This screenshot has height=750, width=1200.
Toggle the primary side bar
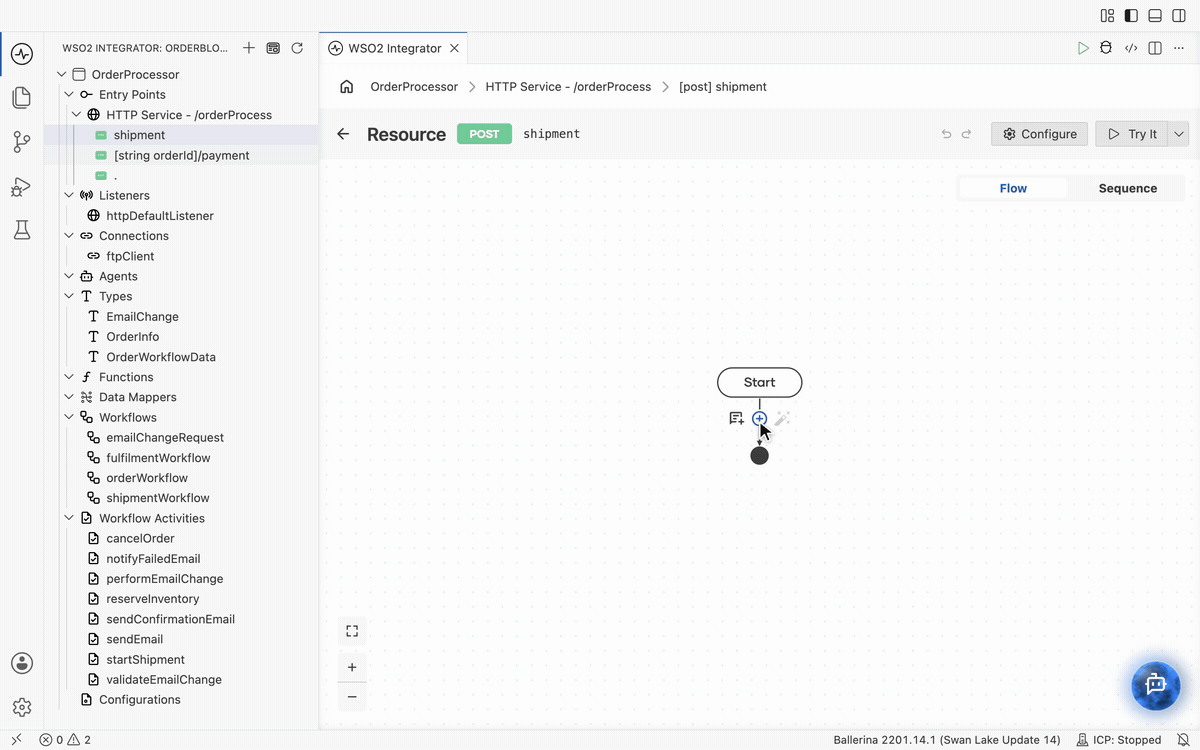click(1131, 15)
